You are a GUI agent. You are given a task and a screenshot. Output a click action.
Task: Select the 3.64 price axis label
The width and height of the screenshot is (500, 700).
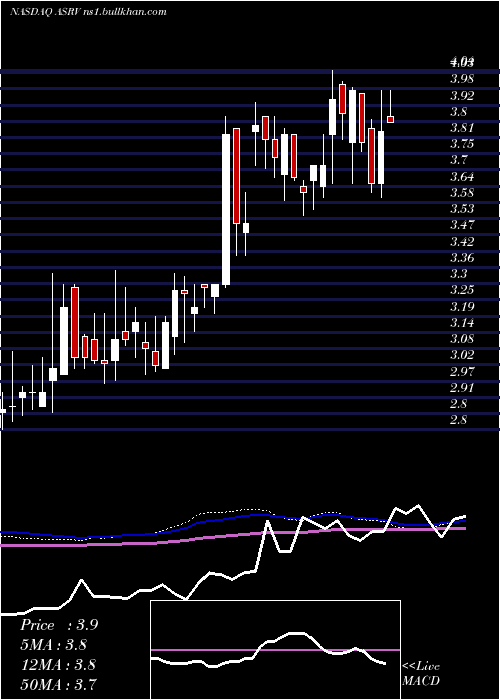coord(462,177)
